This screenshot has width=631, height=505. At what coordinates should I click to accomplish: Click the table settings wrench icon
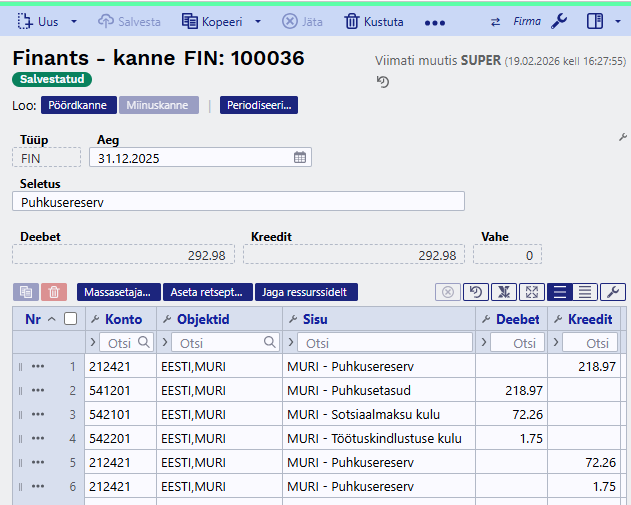coord(612,292)
